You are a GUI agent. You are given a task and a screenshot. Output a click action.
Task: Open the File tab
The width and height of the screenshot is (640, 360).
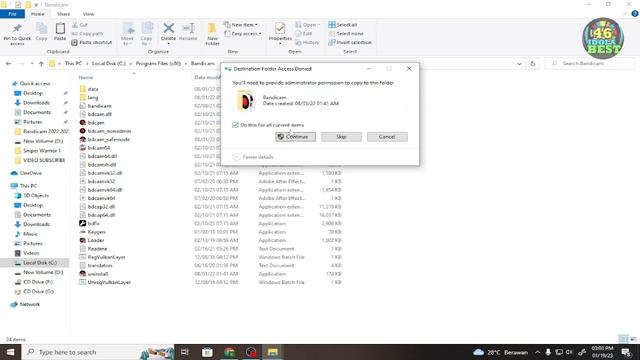12,14
